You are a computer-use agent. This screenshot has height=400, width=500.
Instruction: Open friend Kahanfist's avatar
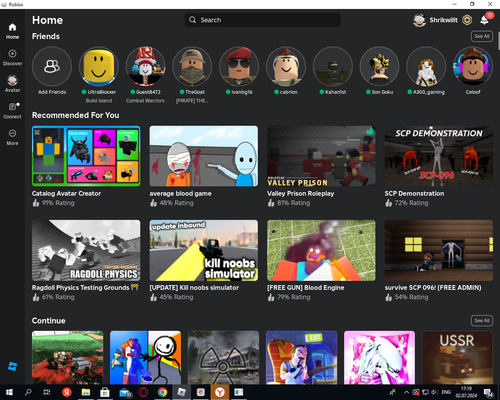pos(333,66)
